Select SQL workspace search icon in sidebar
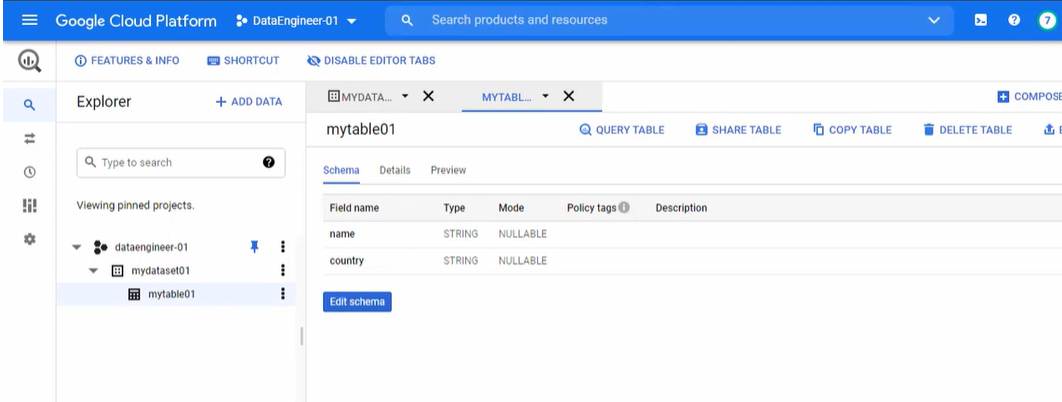This screenshot has width=1062, height=402. [29, 105]
